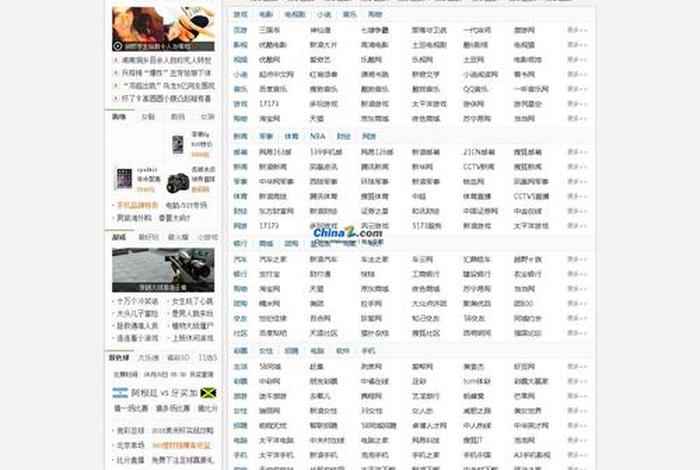Viewport: 700px width, 470px height.
Task: Open 中国证券网
Action: point(480,211)
